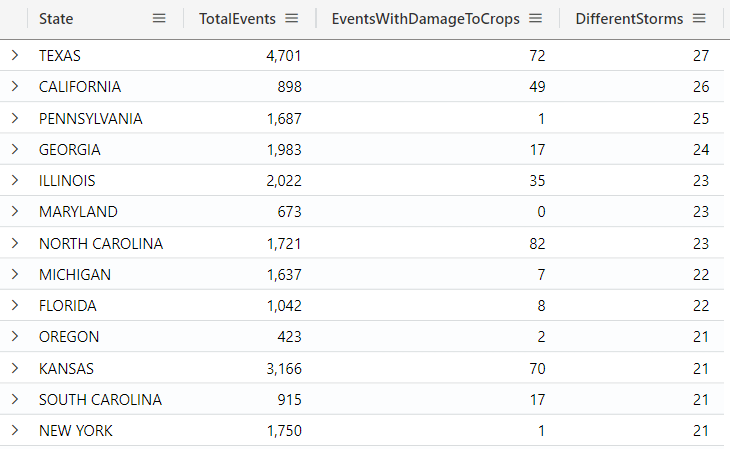Viewport: 730px width, 449px height.
Task: Click the 1,687 TotalEvents value
Action: [x=284, y=119]
